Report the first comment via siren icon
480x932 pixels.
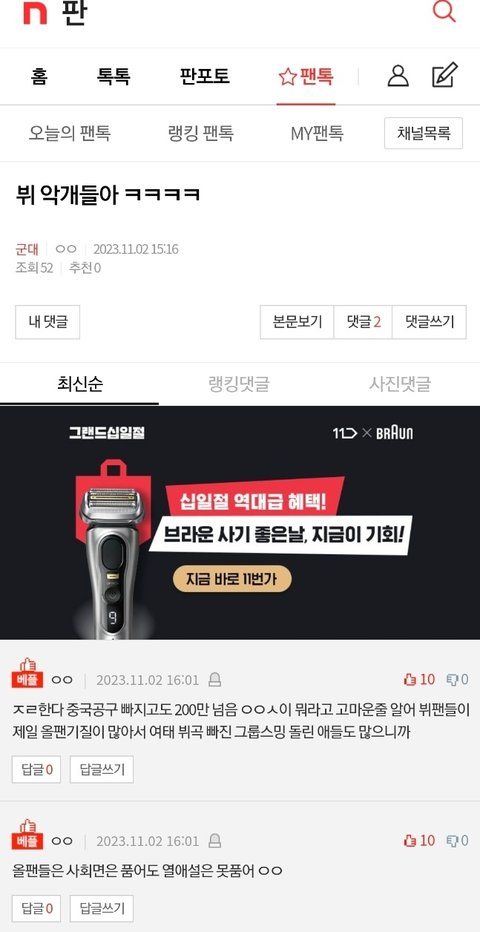point(215,679)
